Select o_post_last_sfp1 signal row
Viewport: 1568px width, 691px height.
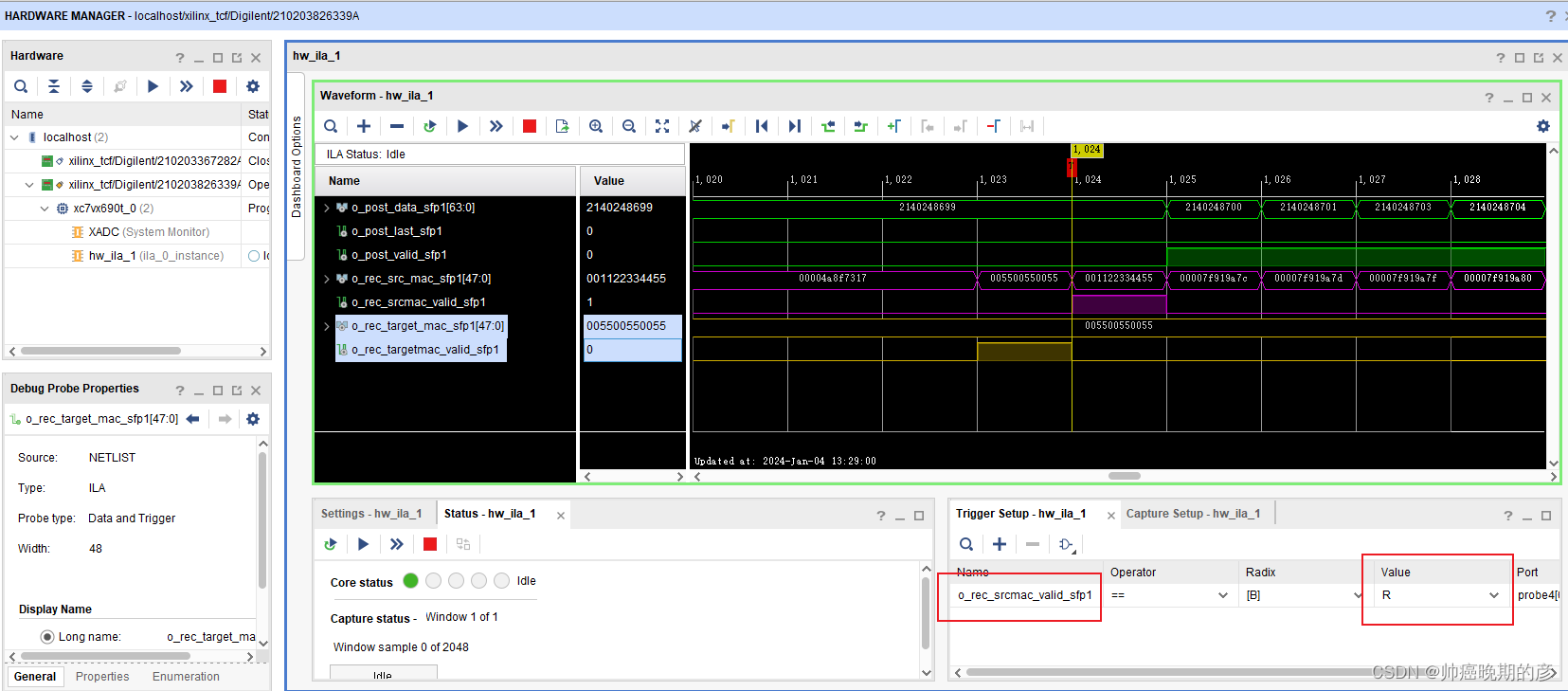(x=397, y=231)
